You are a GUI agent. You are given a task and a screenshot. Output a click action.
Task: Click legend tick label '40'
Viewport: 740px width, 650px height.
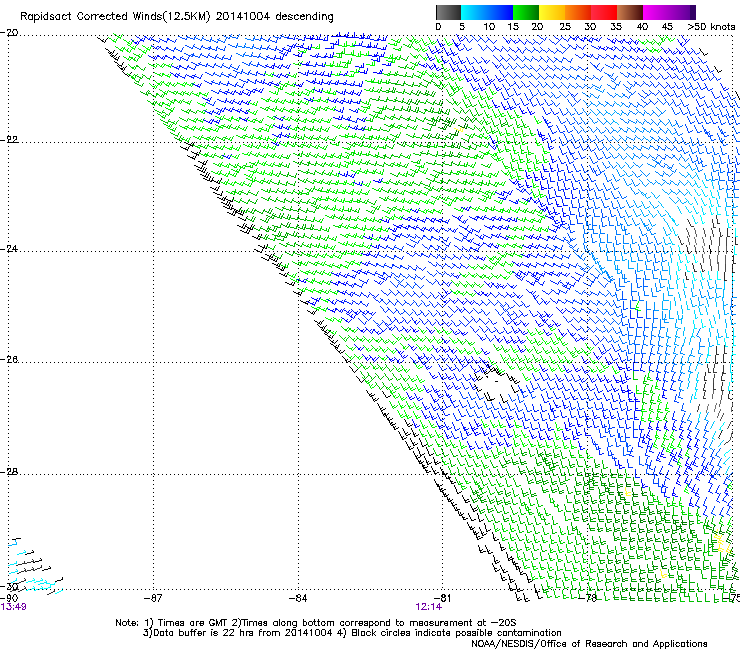[x=642, y=27]
